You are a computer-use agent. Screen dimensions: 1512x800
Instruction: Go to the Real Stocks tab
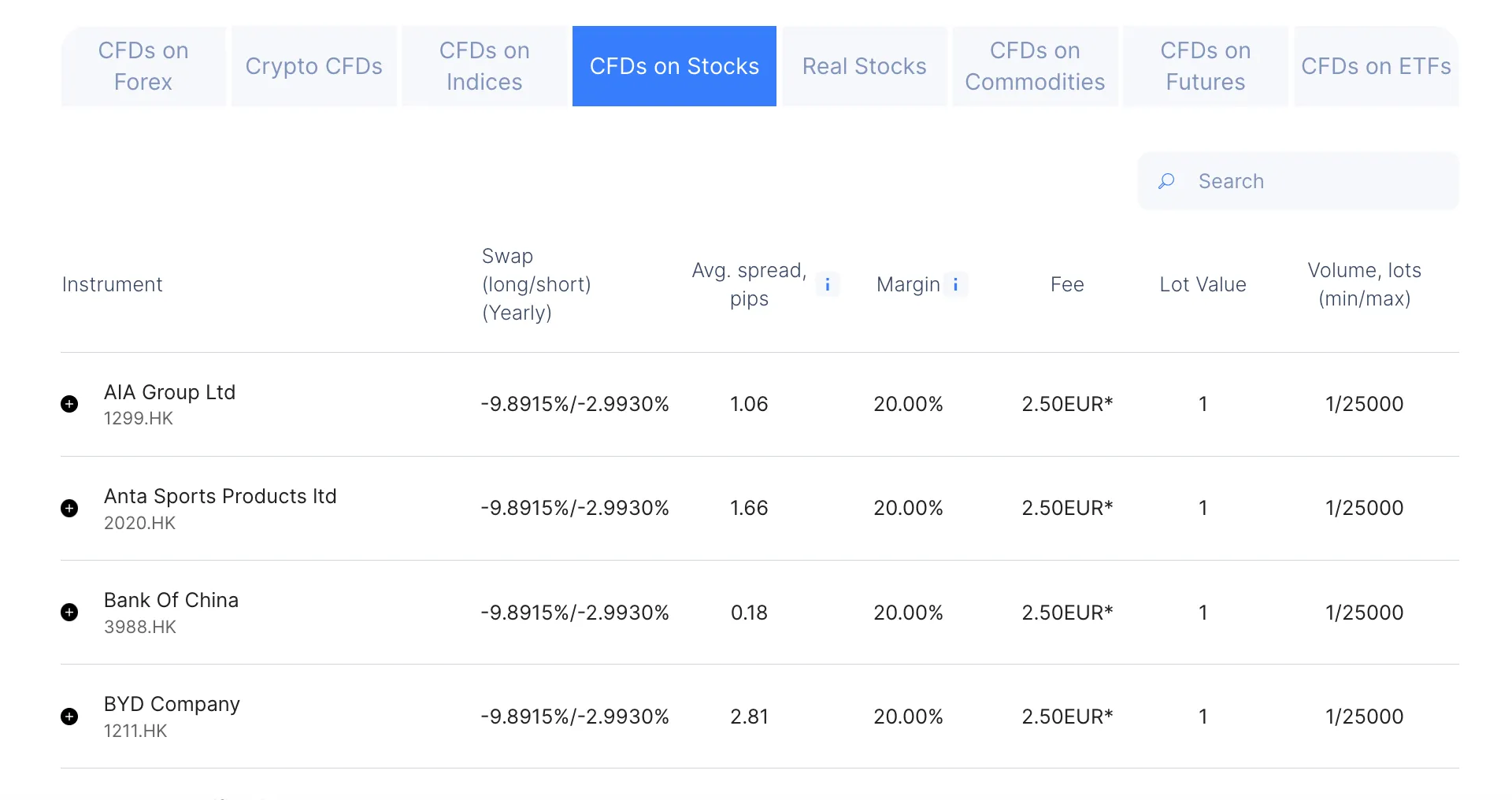point(865,66)
